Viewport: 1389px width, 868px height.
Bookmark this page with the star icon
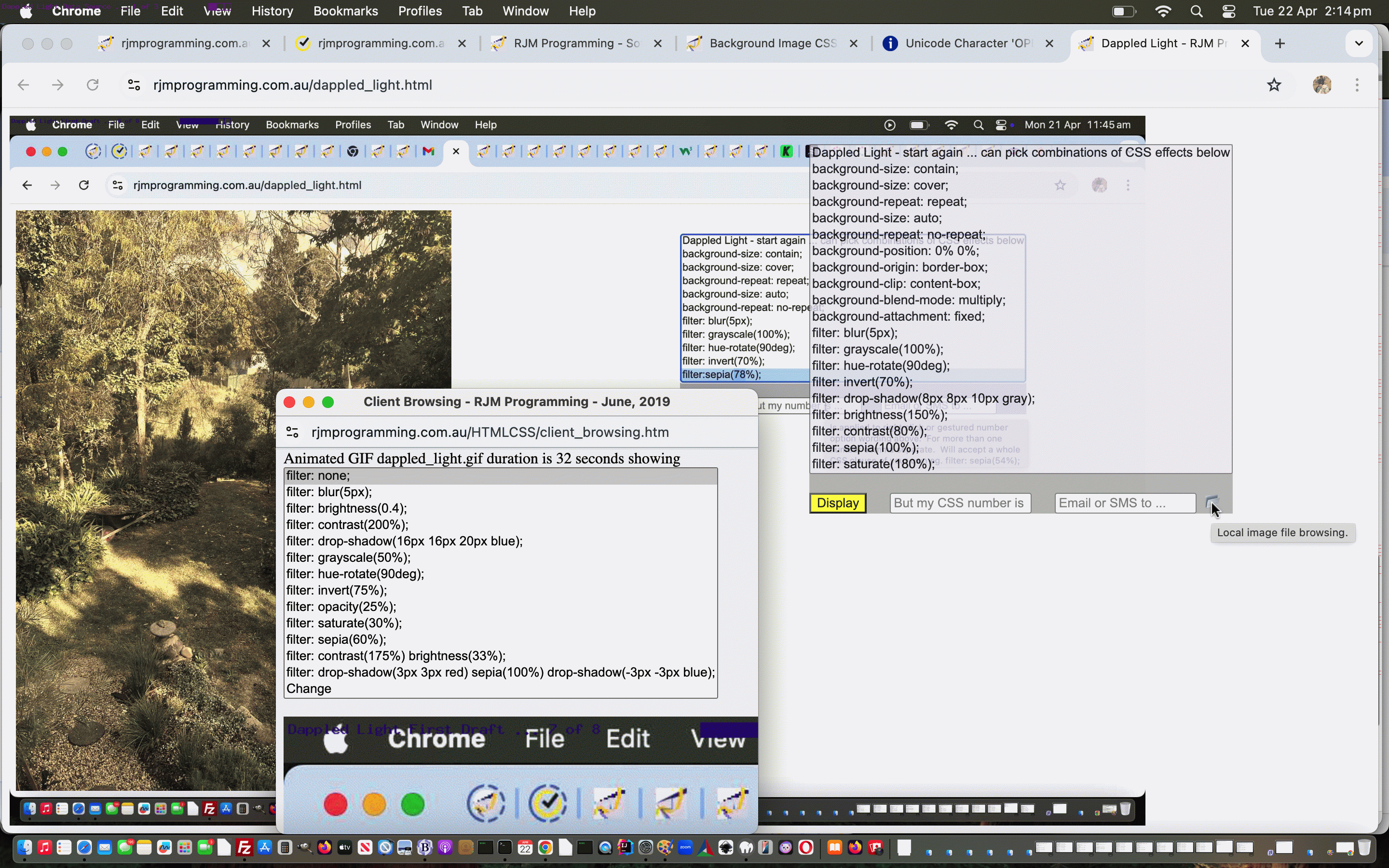tap(1274, 85)
